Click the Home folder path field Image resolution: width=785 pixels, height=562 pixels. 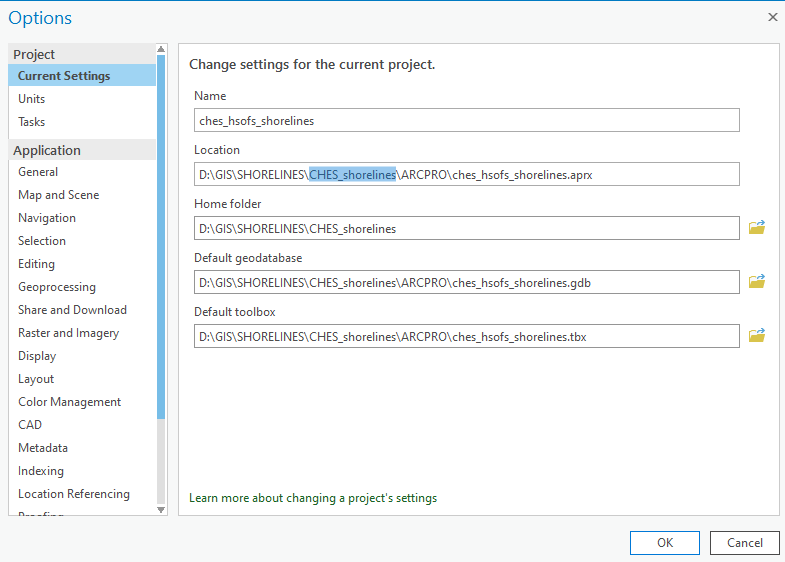(x=467, y=228)
